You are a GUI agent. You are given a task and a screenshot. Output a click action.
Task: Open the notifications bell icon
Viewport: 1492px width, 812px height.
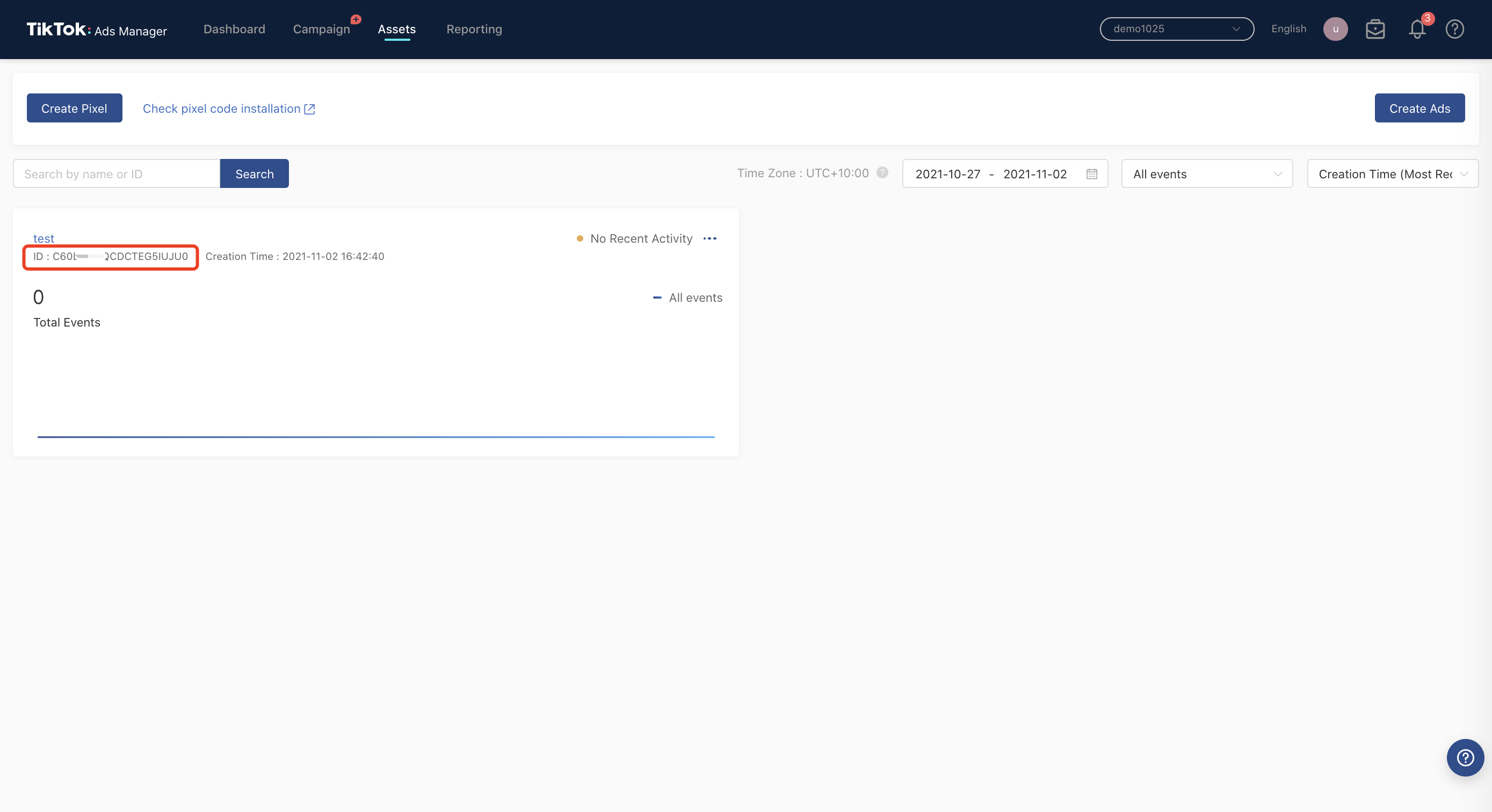pos(1417,29)
